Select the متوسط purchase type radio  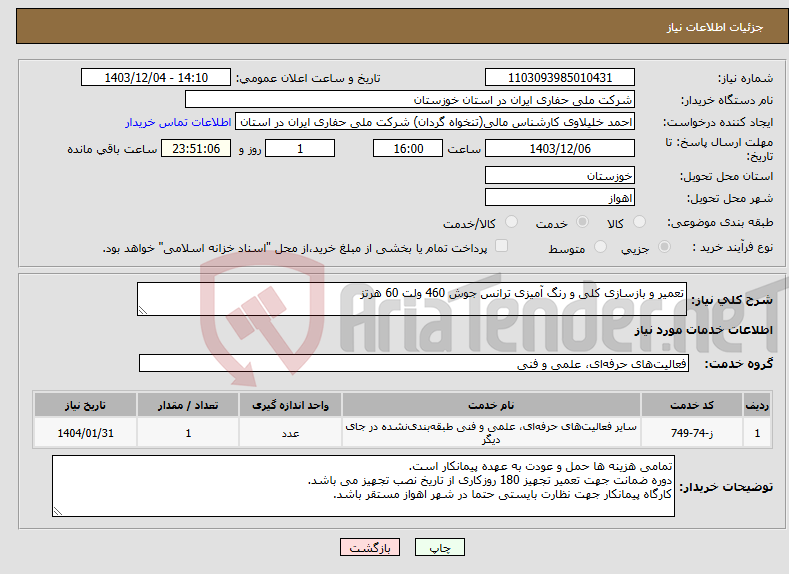tap(600, 247)
